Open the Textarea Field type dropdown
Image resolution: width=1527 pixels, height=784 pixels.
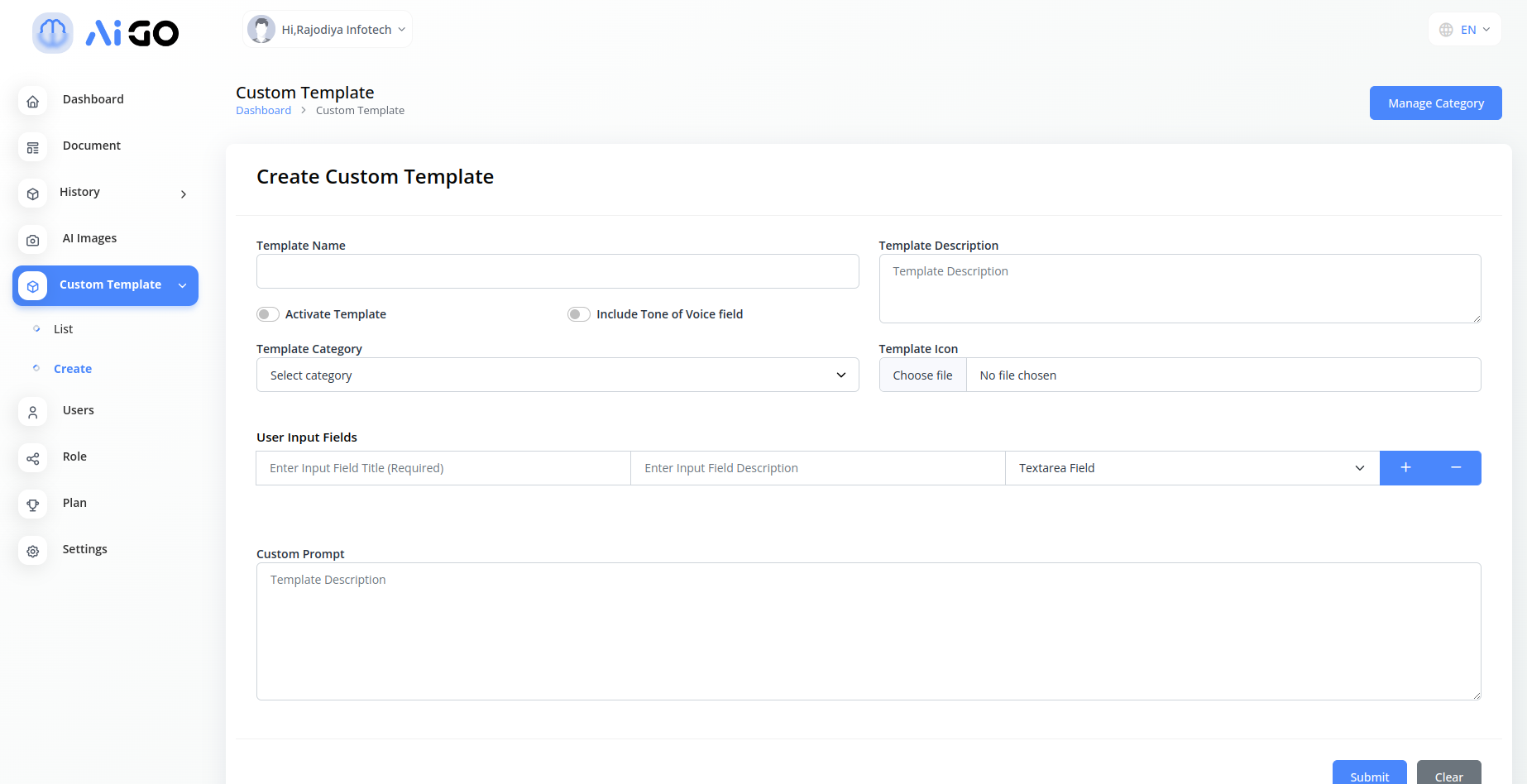click(x=1191, y=468)
